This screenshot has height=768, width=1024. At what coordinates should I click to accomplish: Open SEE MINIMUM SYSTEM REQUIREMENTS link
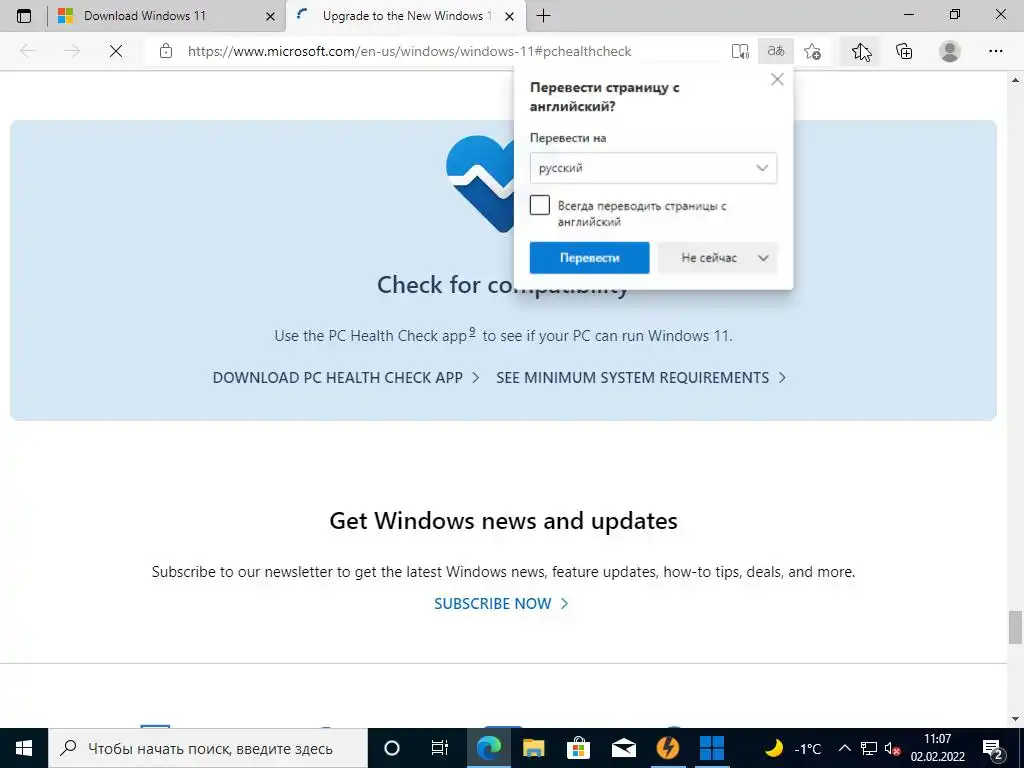click(x=641, y=377)
